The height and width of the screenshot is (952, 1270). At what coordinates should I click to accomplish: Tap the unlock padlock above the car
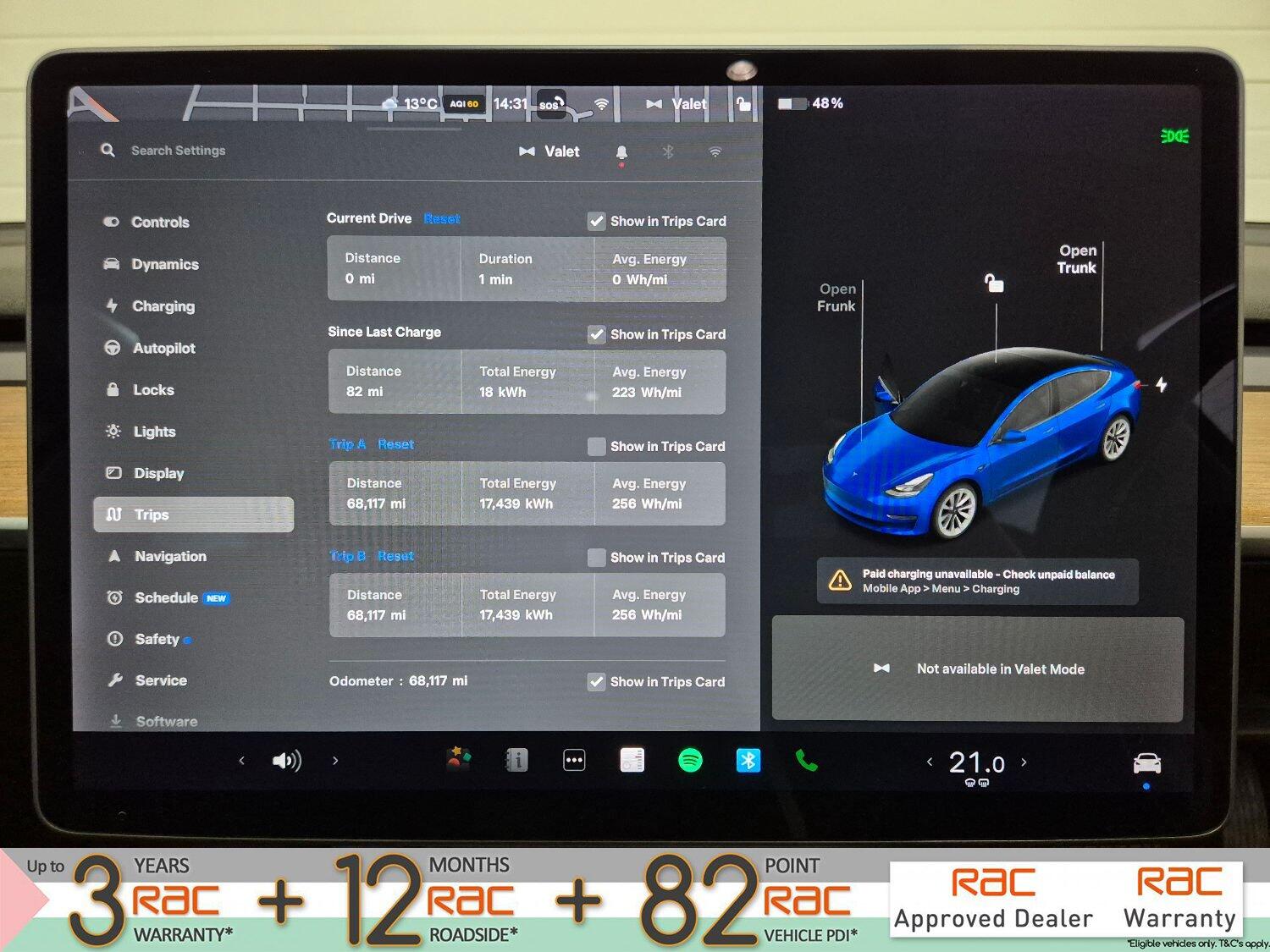coord(994,283)
